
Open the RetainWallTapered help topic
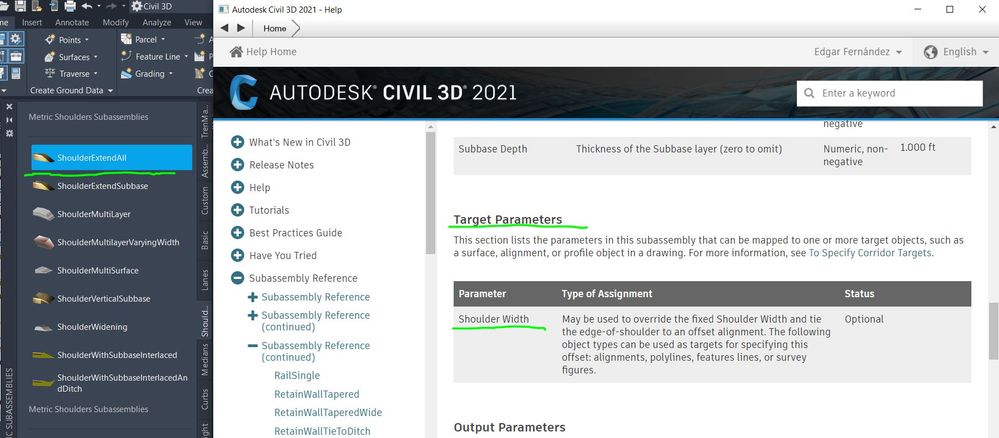pos(317,394)
